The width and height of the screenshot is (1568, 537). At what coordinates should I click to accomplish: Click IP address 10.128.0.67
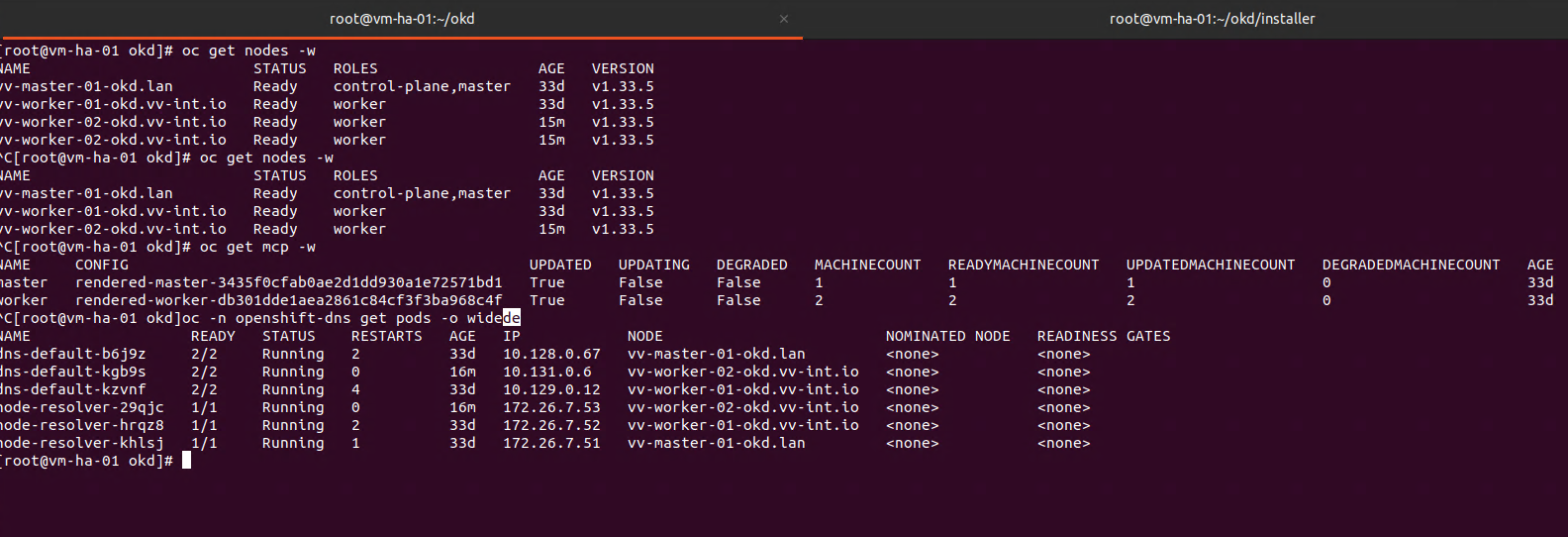551,354
